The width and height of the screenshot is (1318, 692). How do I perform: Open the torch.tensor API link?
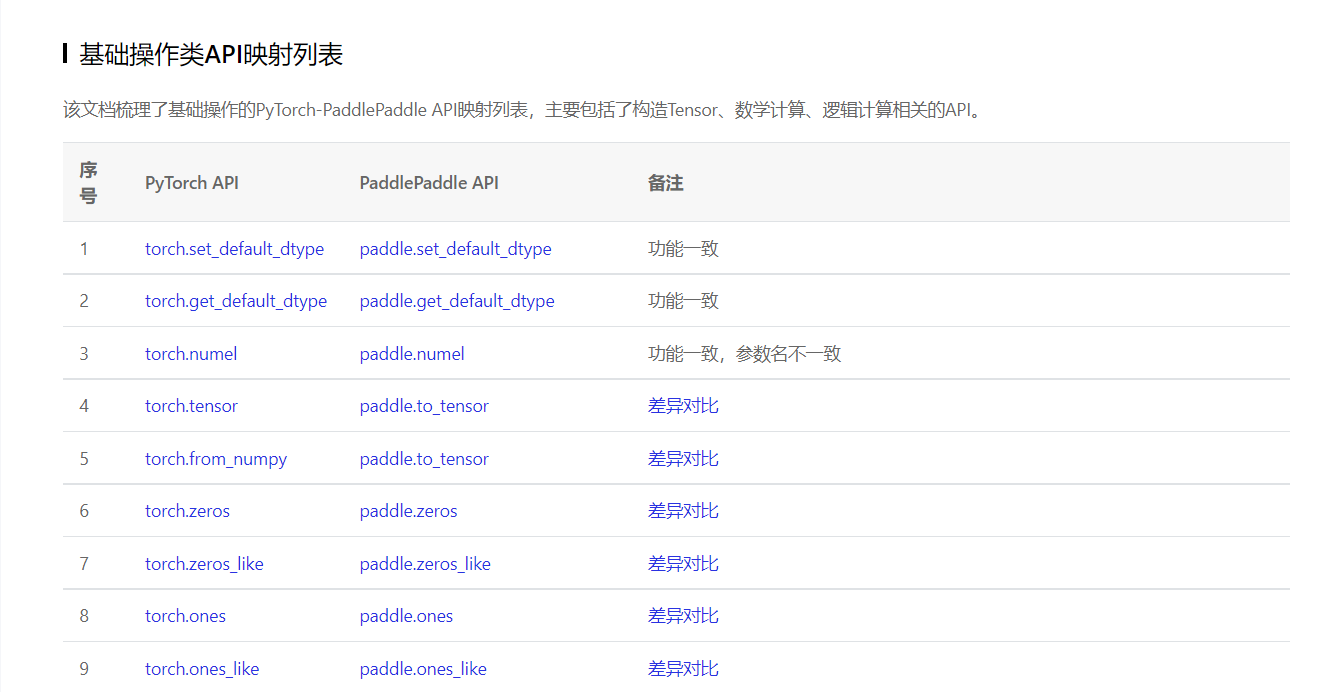tap(191, 405)
